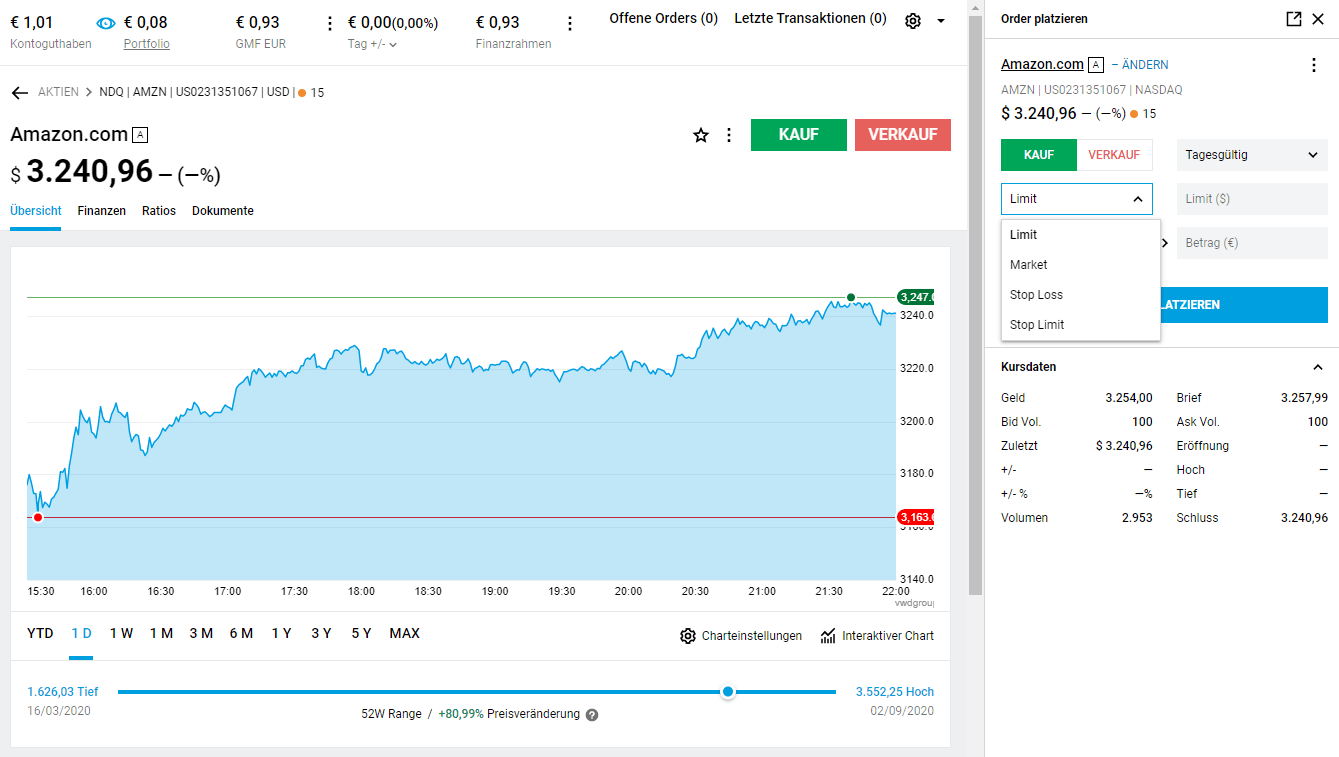This screenshot has height=757, width=1339.
Task: Click the Betrag (€) input field
Action: point(1252,243)
